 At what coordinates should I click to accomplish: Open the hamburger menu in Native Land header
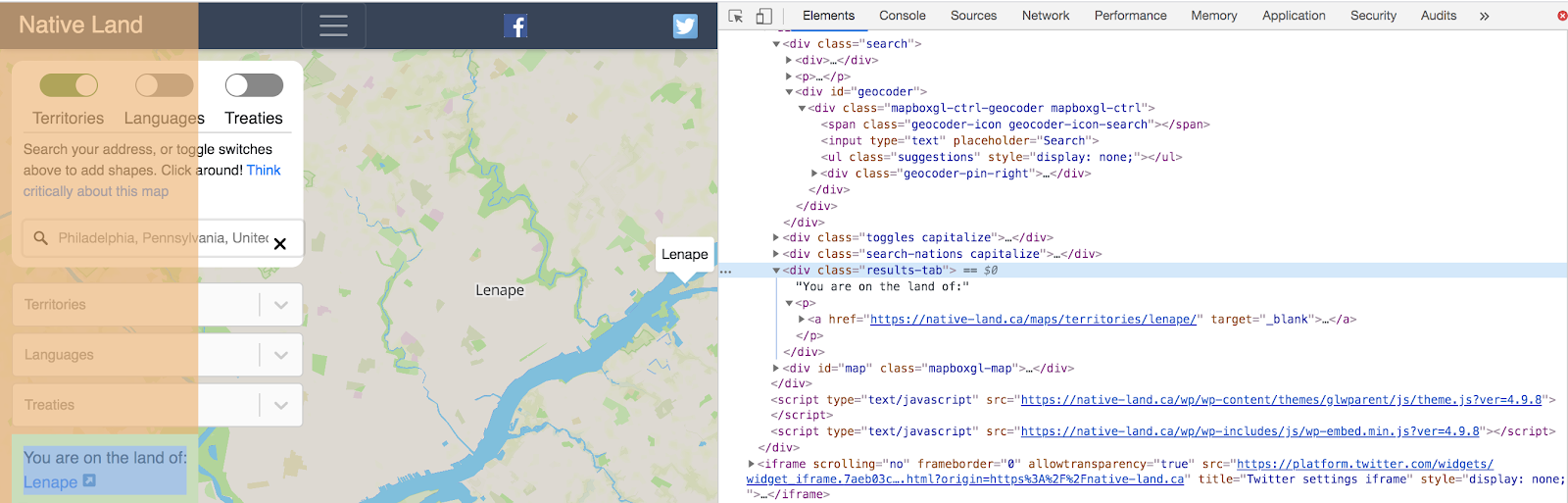[x=333, y=25]
